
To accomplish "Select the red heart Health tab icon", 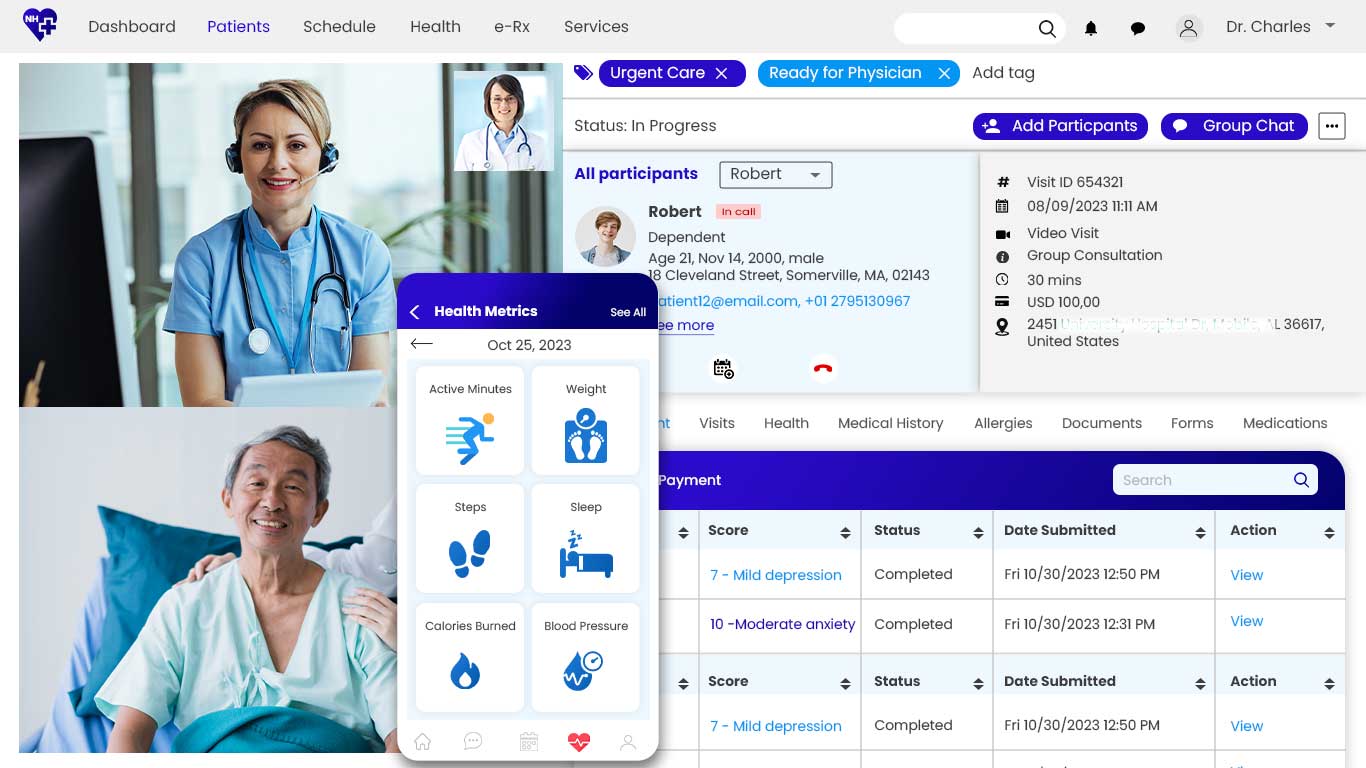I will pos(579,741).
